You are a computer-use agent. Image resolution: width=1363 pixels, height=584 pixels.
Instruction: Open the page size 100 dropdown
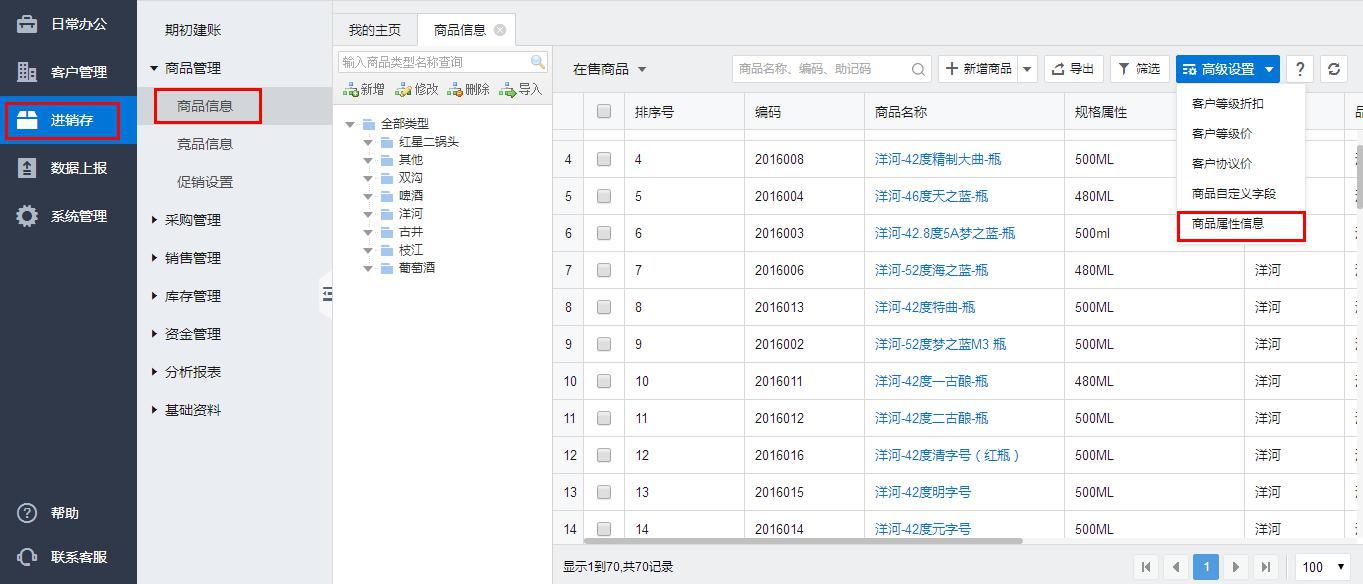click(1322, 567)
